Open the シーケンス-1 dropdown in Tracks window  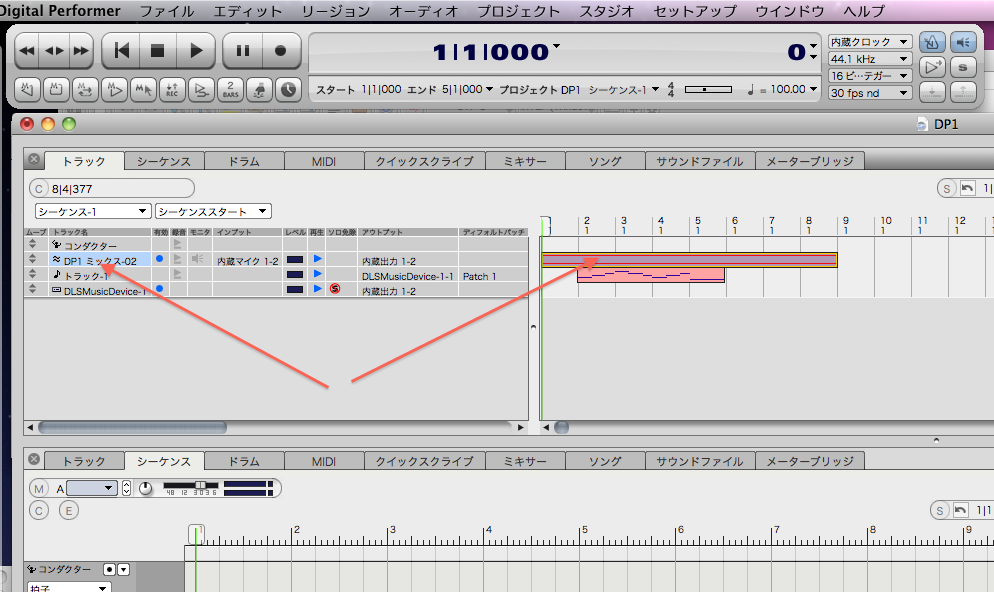tap(93, 211)
